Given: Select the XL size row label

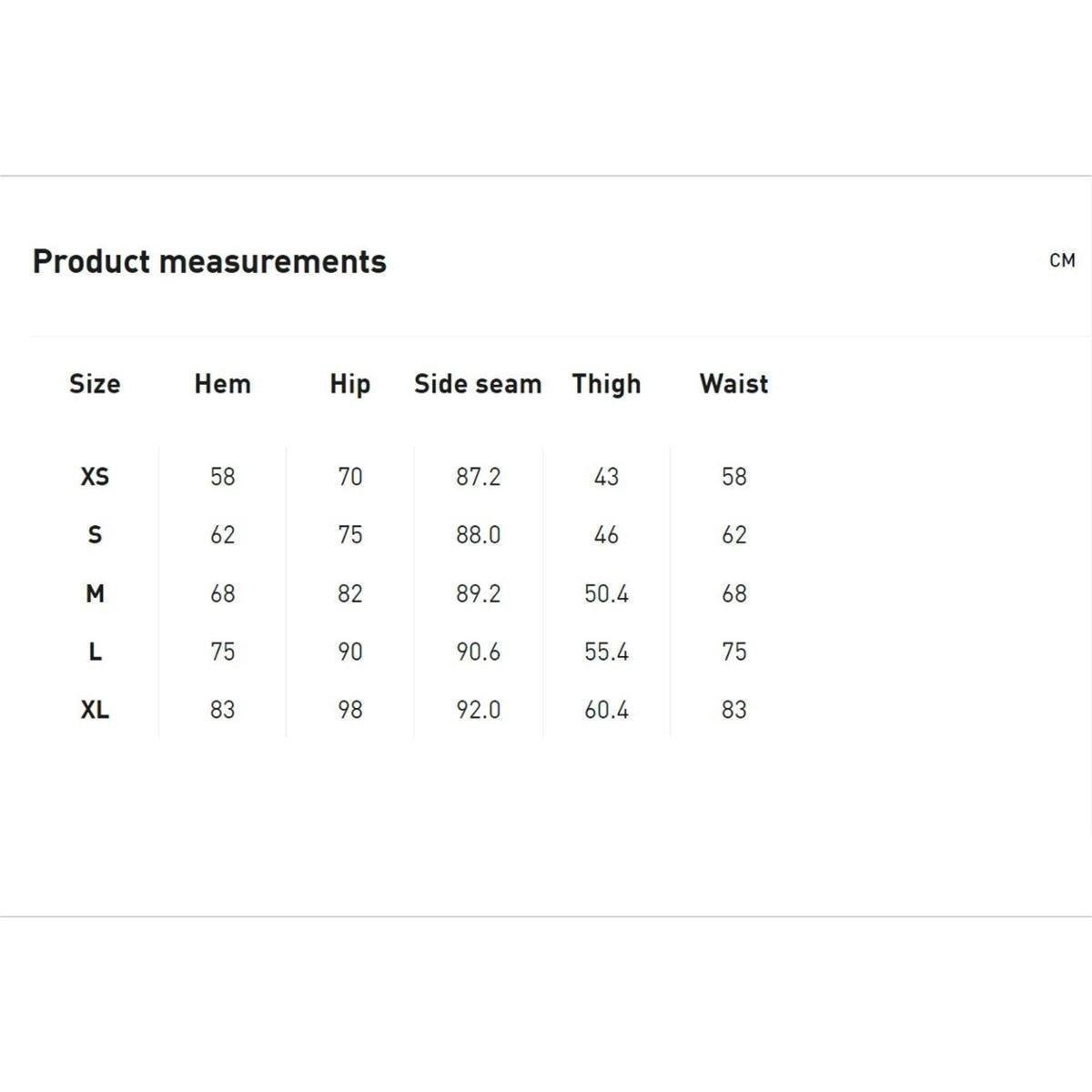Looking at the screenshot, I should tap(95, 710).
